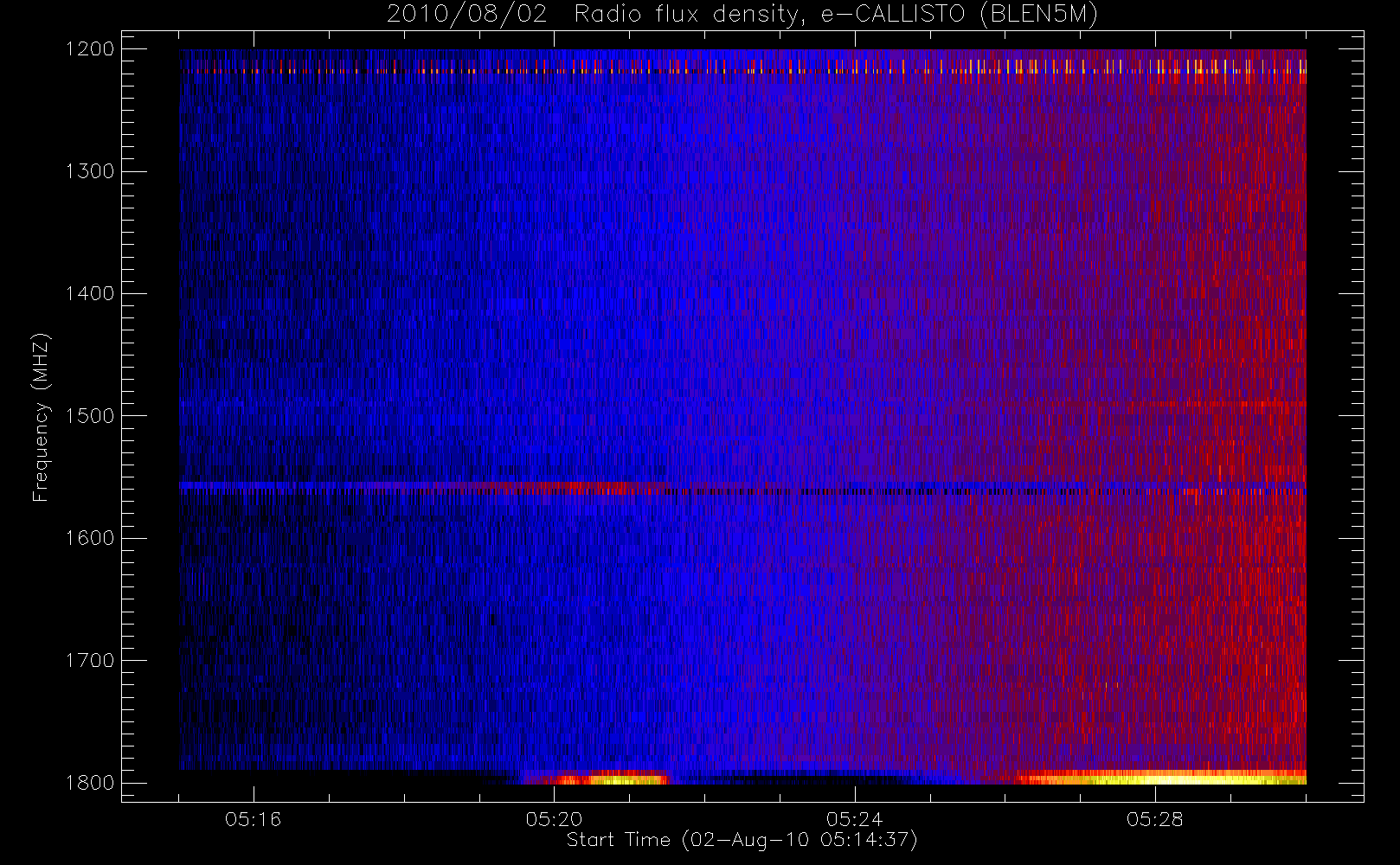Click the 'Frequency (MHZ)' axis label
The width and height of the screenshot is (1400, 865).
pos(40,417)
